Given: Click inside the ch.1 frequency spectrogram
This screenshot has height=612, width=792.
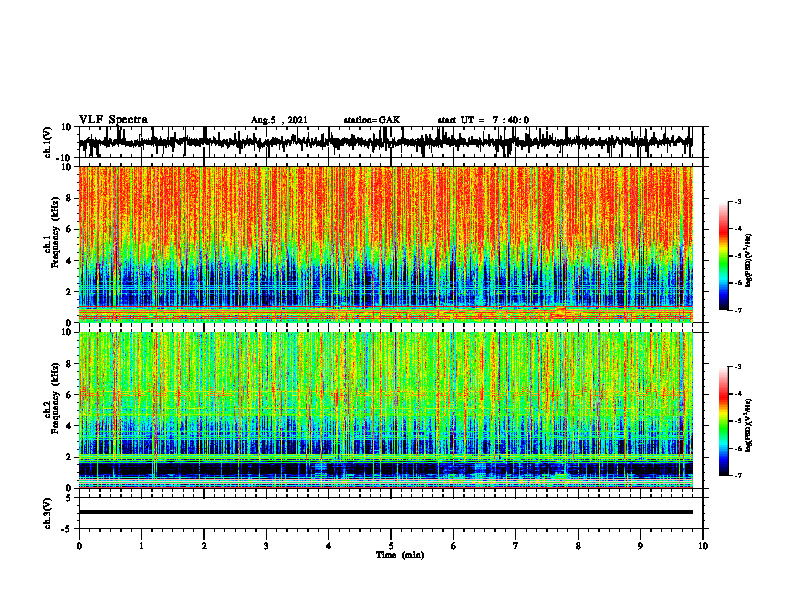Looking at the screenshot, I should click(385, 244).
